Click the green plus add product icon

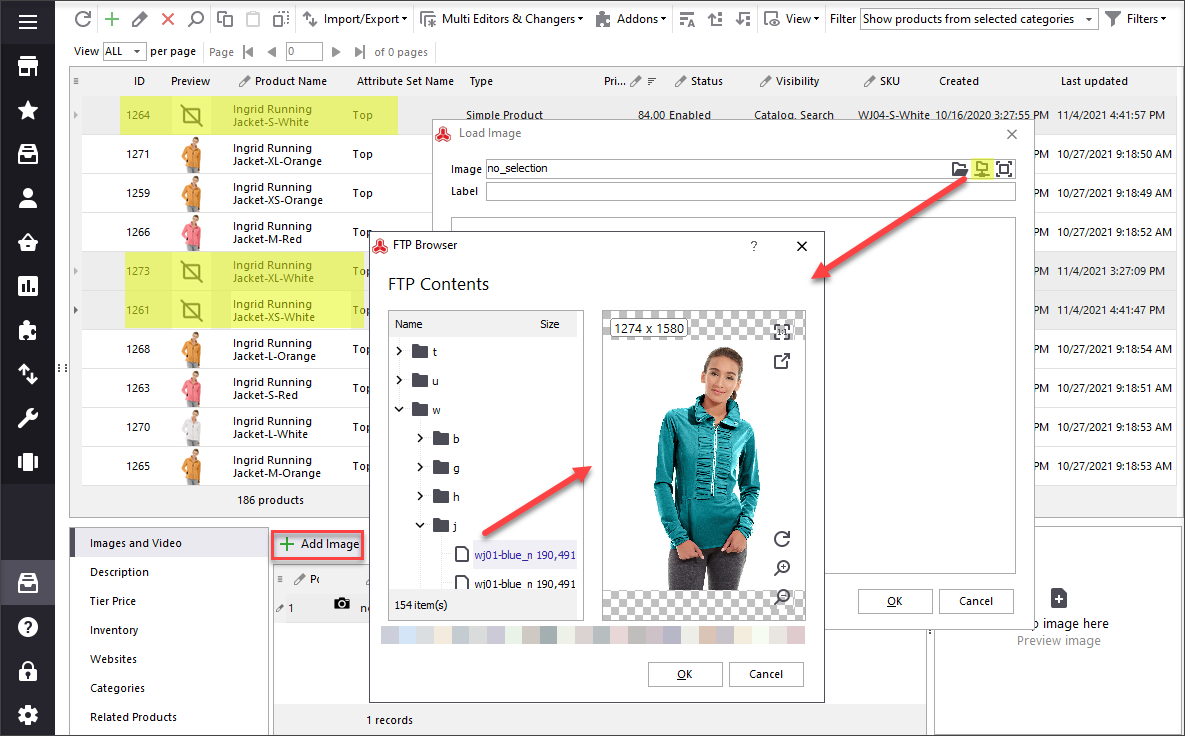pyautogui.click(x=112, y=19)
